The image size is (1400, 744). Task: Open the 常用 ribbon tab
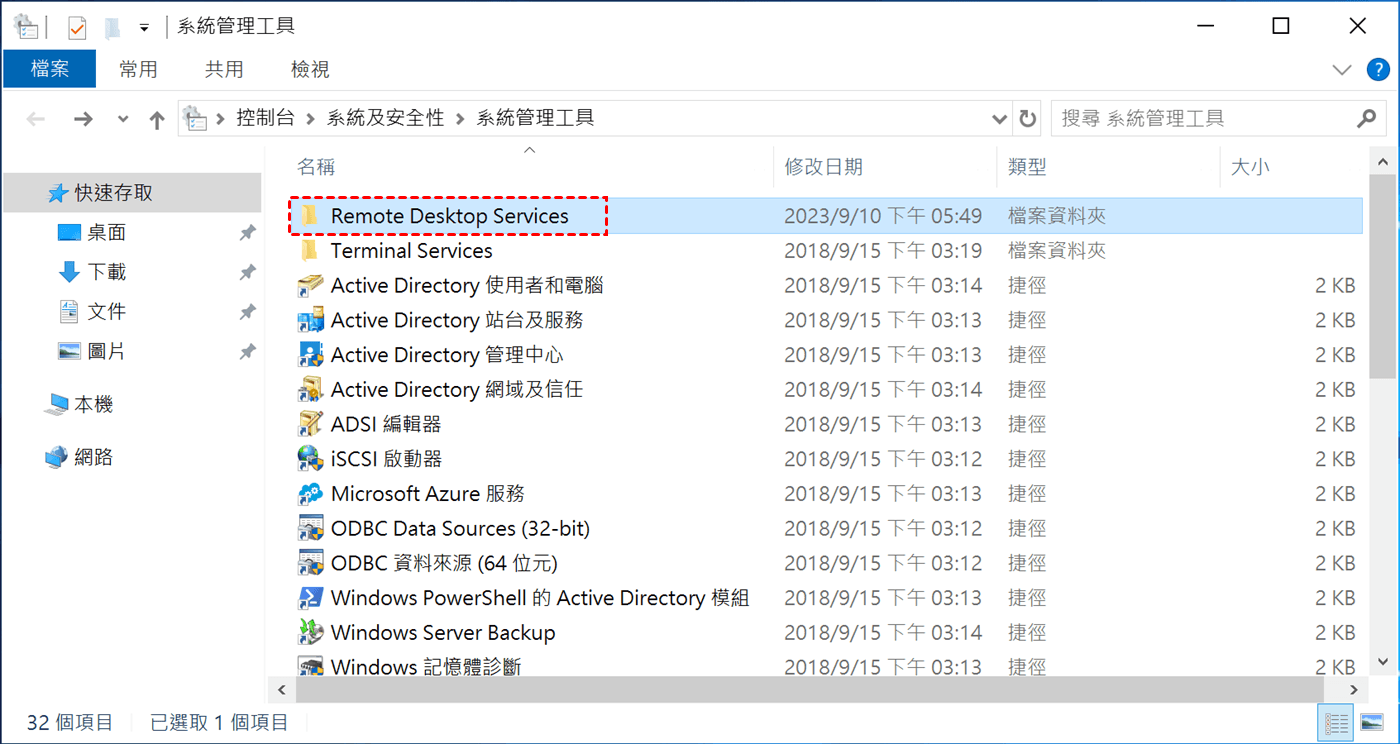(x=138, y=69)
